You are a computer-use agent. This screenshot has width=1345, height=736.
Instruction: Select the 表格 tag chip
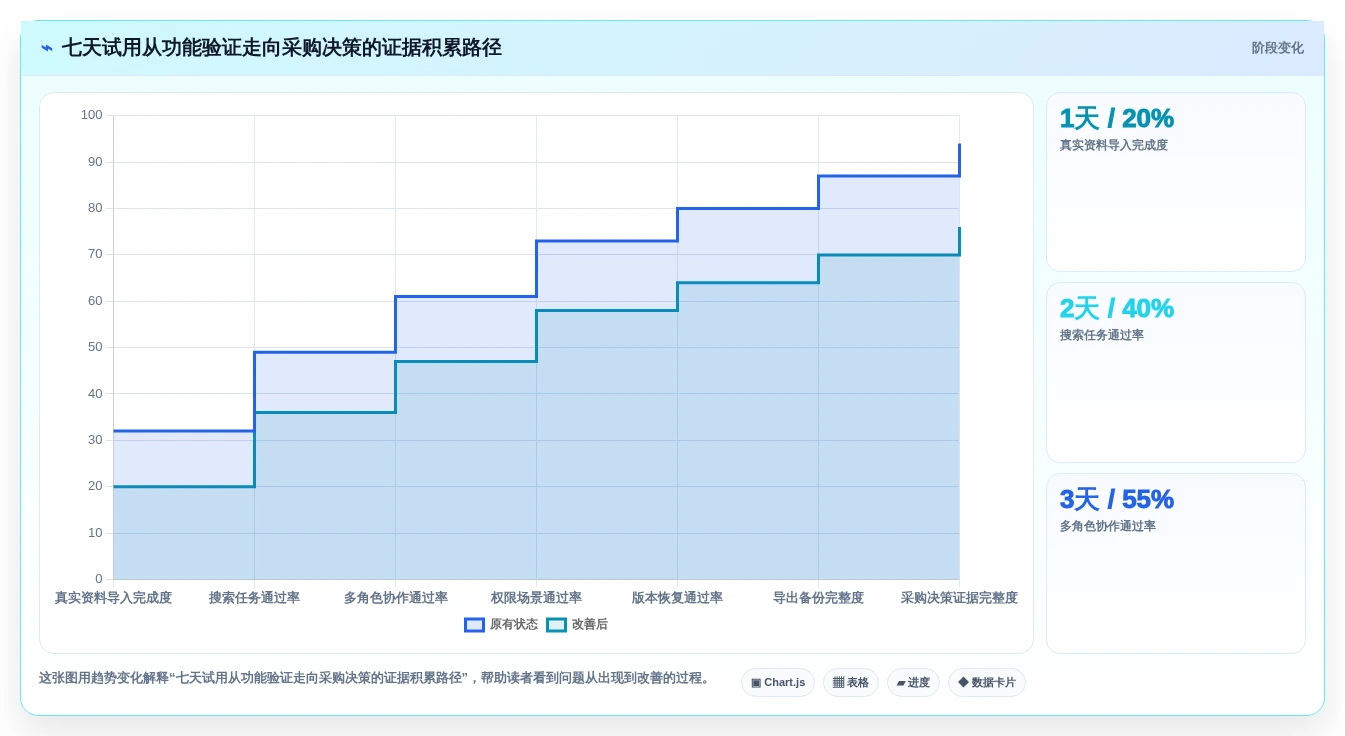point(851,683)
